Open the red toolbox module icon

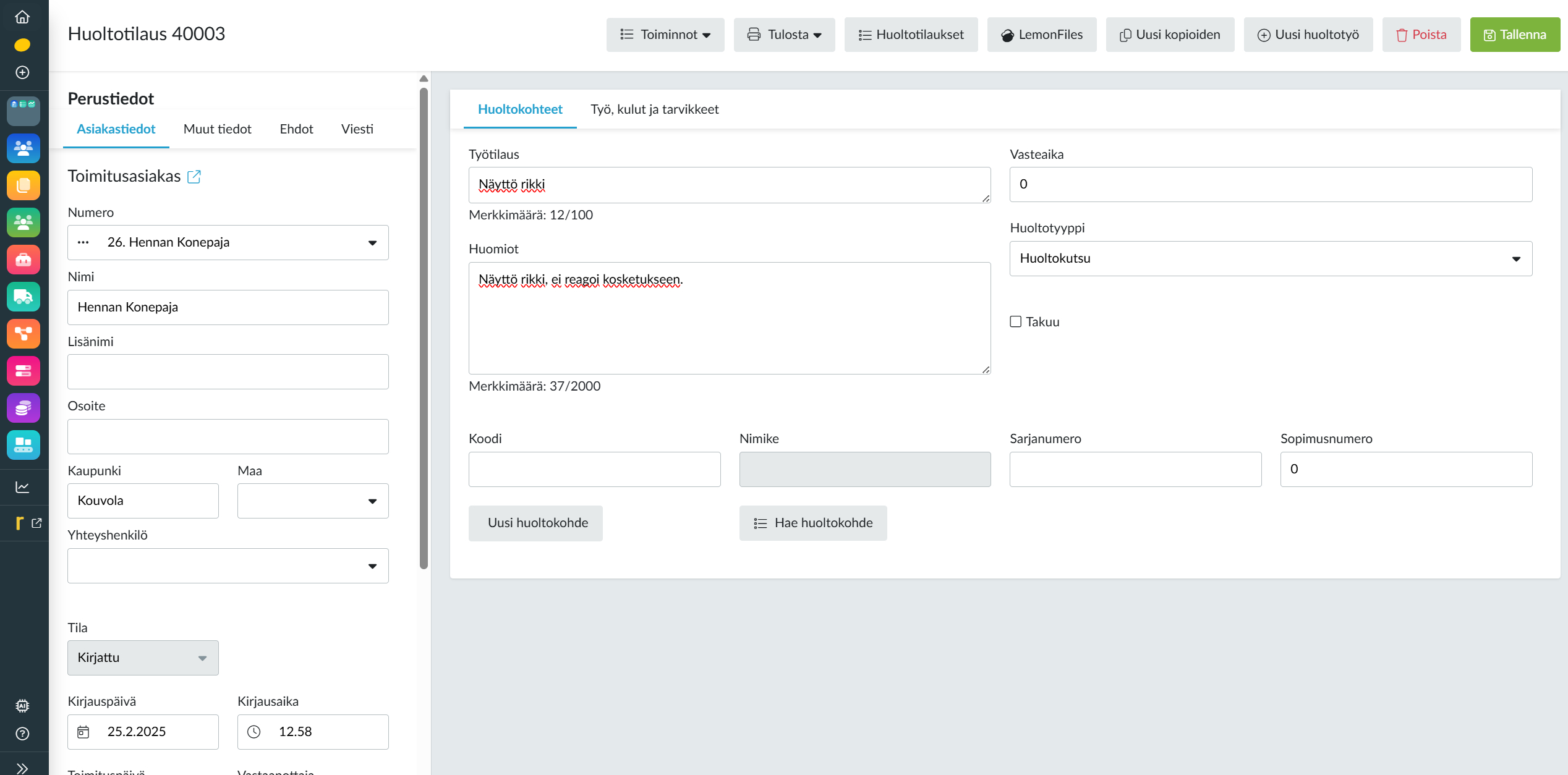23,260
